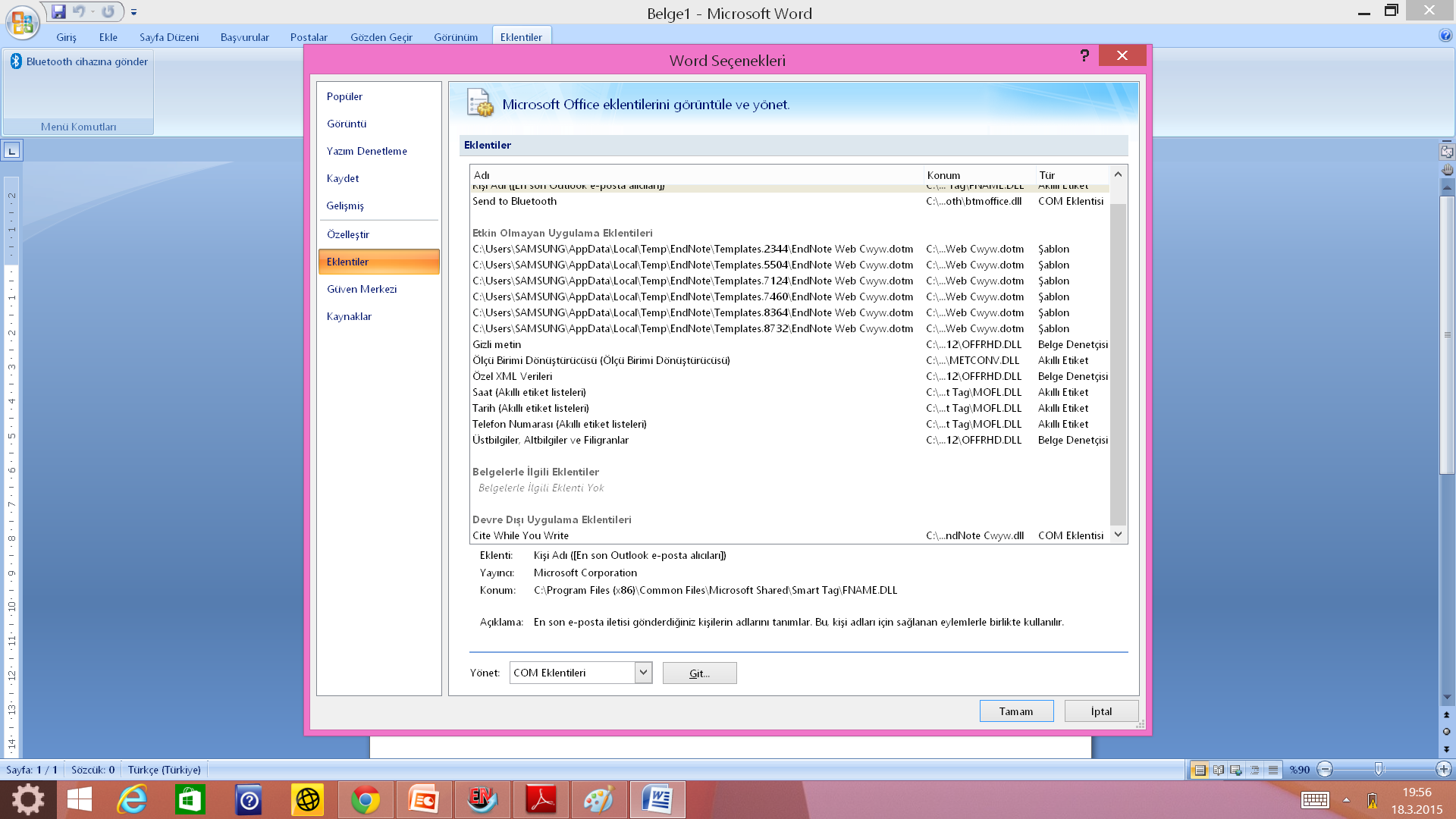The height and width of the screenshot is (819, 1456).
Task: Open touch keyboard tray icon
Action: (1315, 800)
